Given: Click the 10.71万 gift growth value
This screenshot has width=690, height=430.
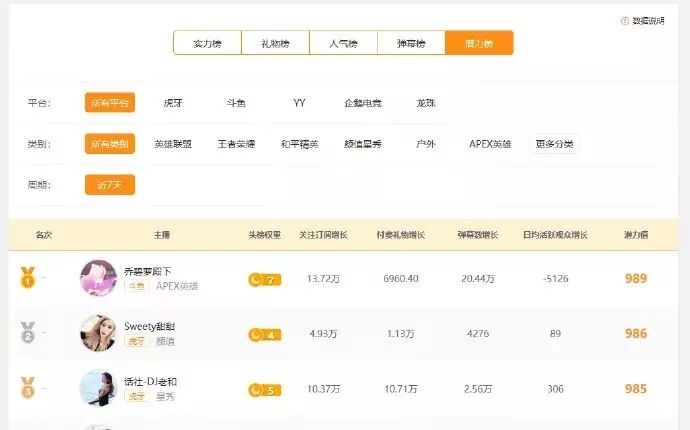Looking at the screenshot, I should (401, 389).
